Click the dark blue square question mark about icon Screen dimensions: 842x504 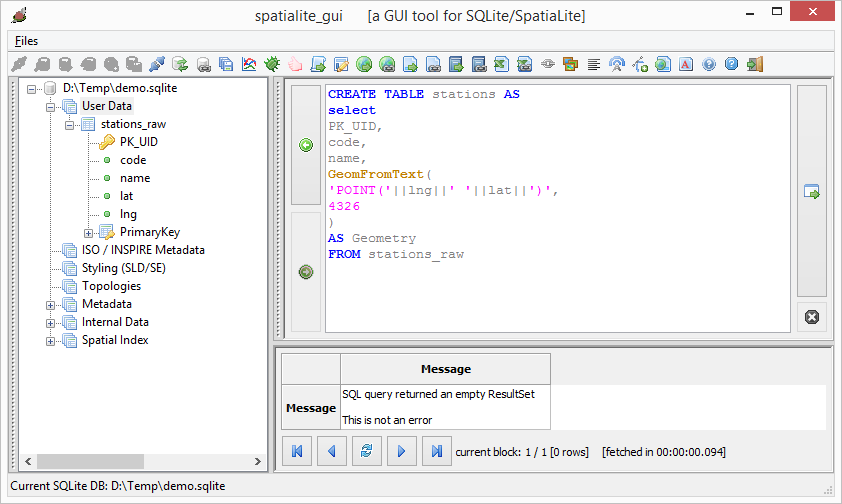731,64
